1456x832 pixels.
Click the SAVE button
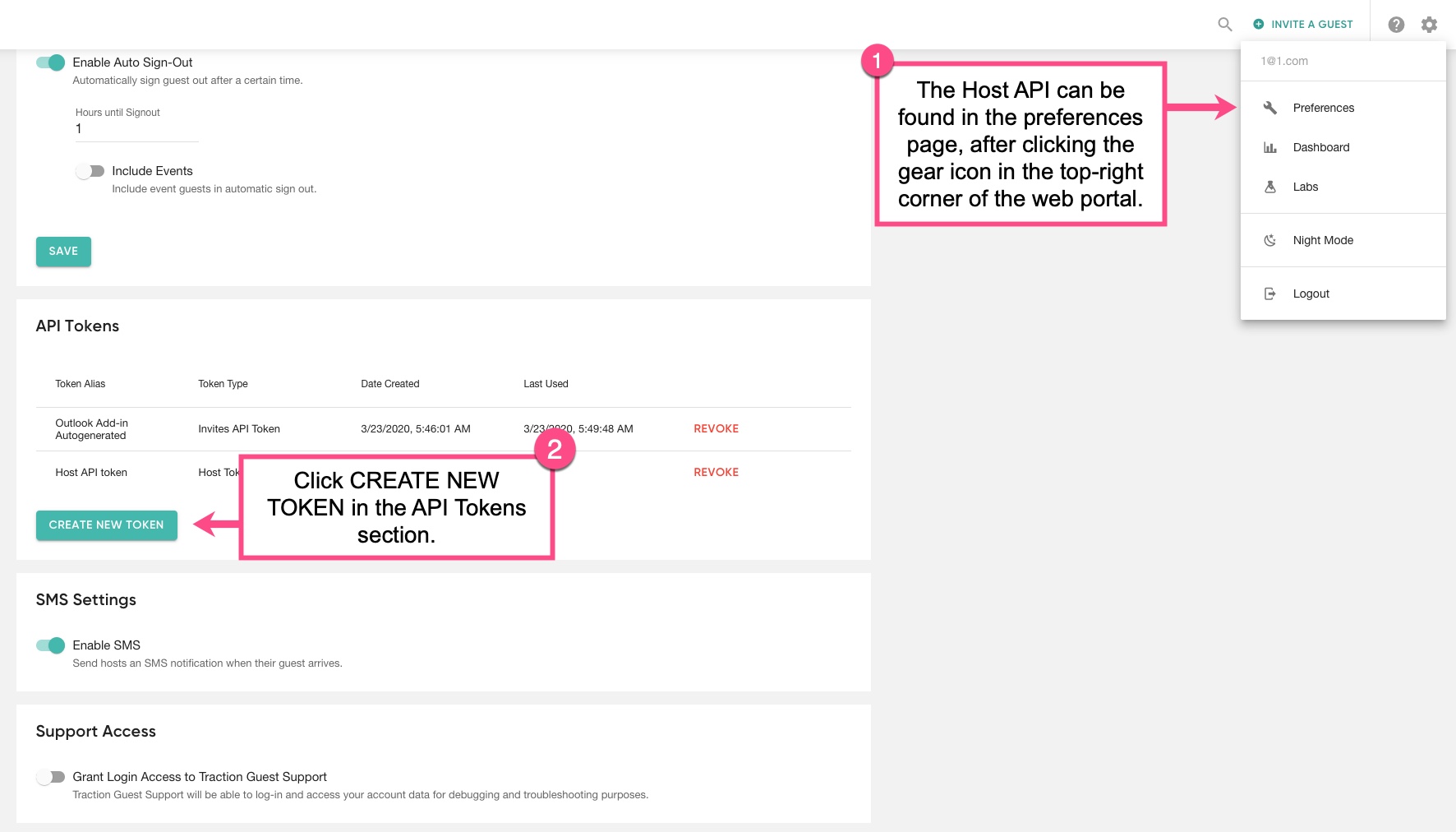pyautogui.click(x=62, y=251)
